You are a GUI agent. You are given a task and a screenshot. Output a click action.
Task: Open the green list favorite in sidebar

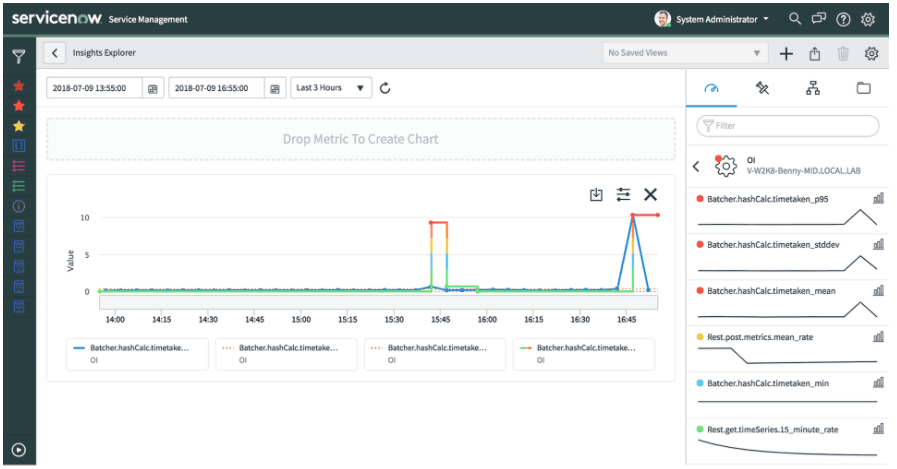pyautogui.click(x=19, y=186)
